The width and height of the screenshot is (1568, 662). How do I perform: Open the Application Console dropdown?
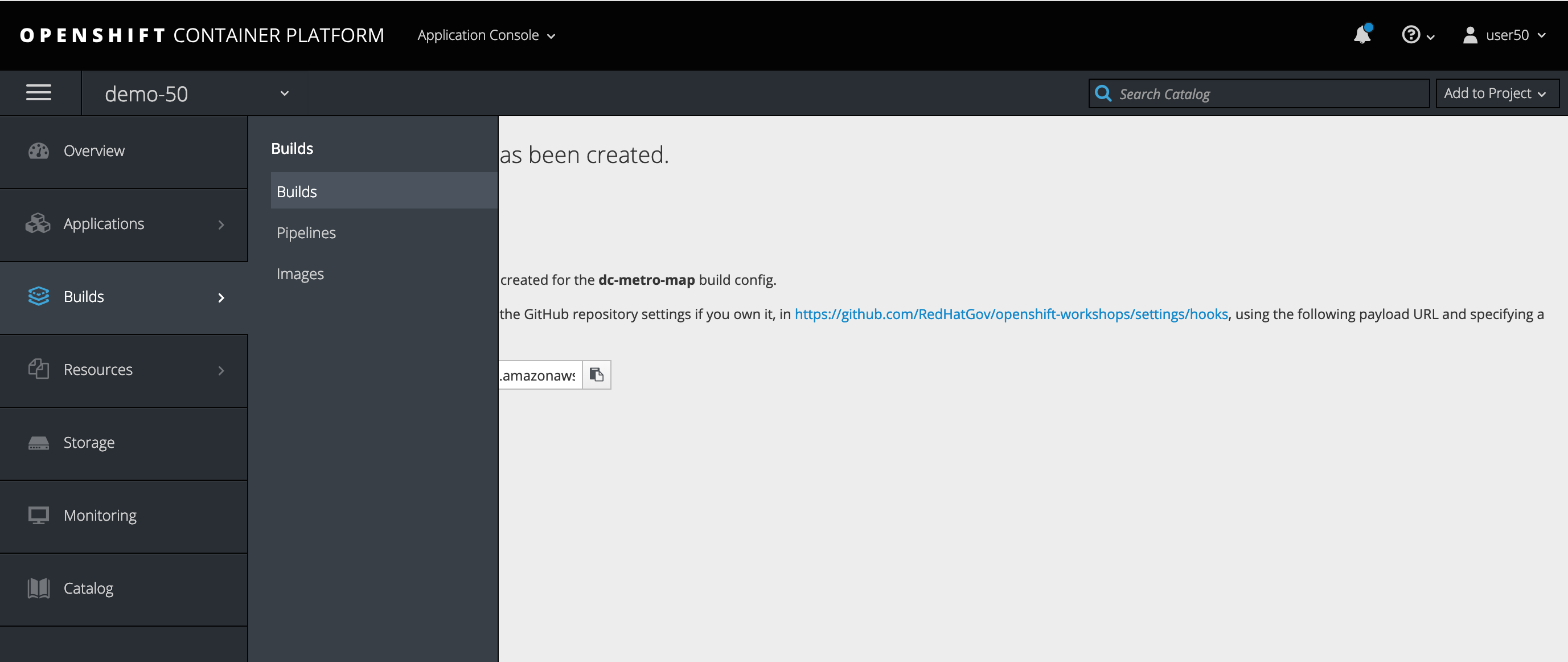point(486,35)
